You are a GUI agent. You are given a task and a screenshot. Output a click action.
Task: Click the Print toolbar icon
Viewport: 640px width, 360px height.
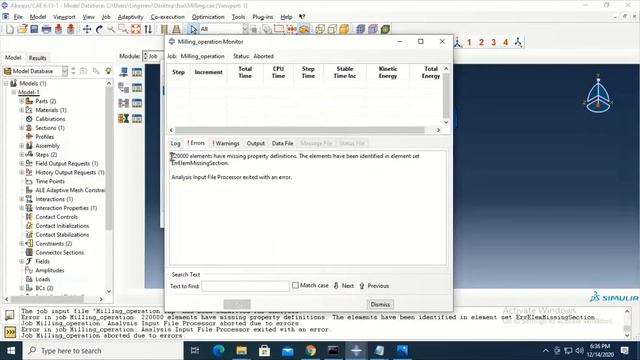click(46, 29)
